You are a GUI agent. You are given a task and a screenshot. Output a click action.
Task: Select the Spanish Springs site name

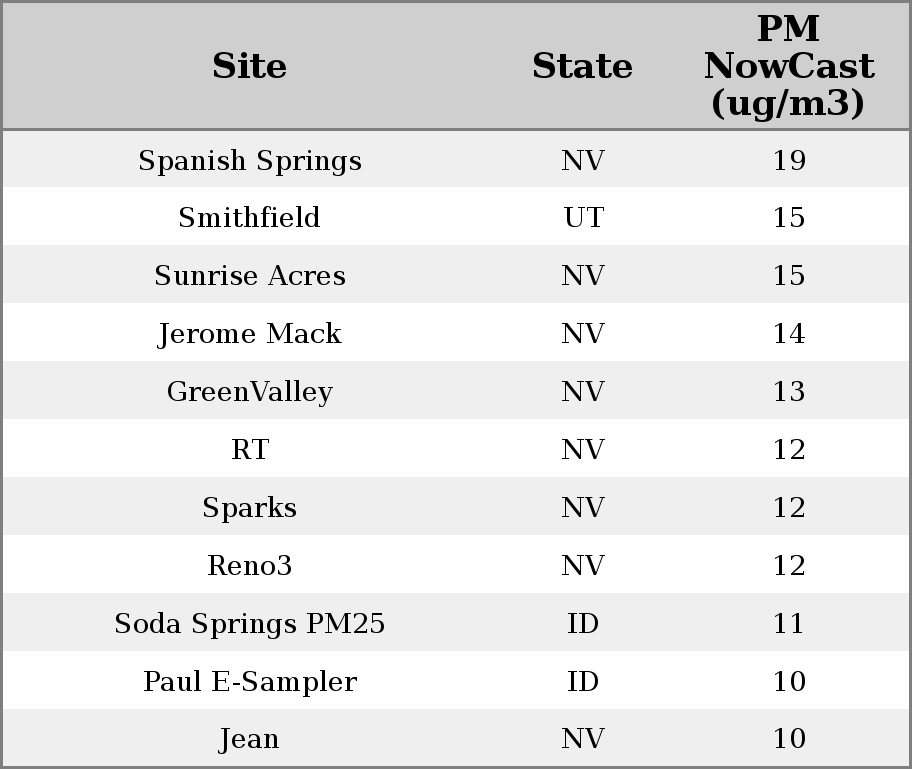click(250, 161)
